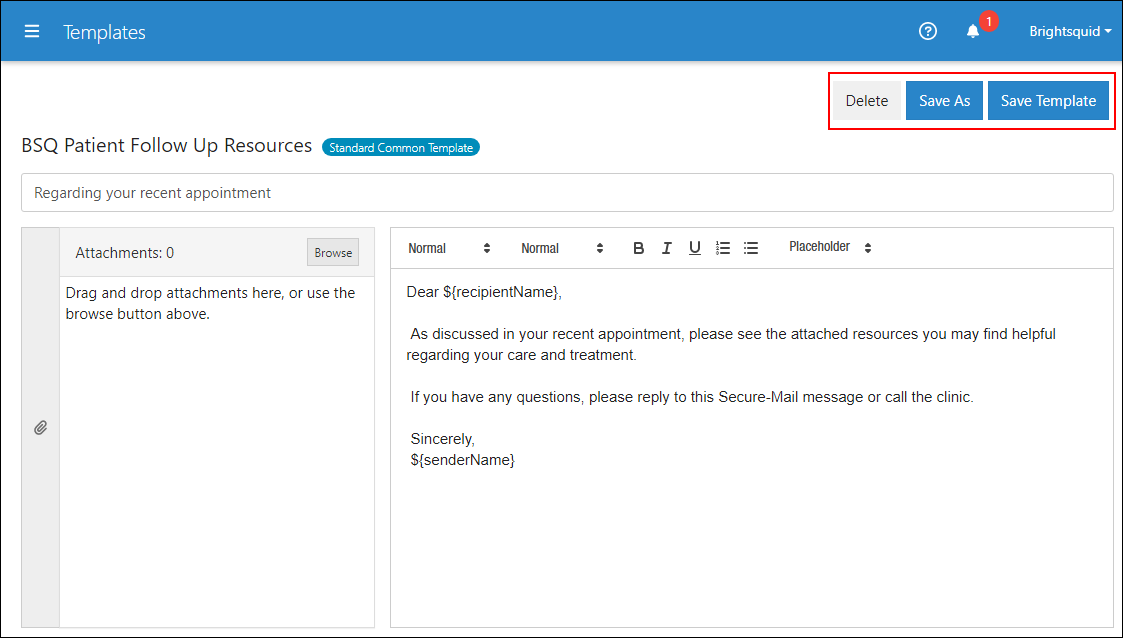
Task: Click the Browse attachments button
Action: (333, 253)
